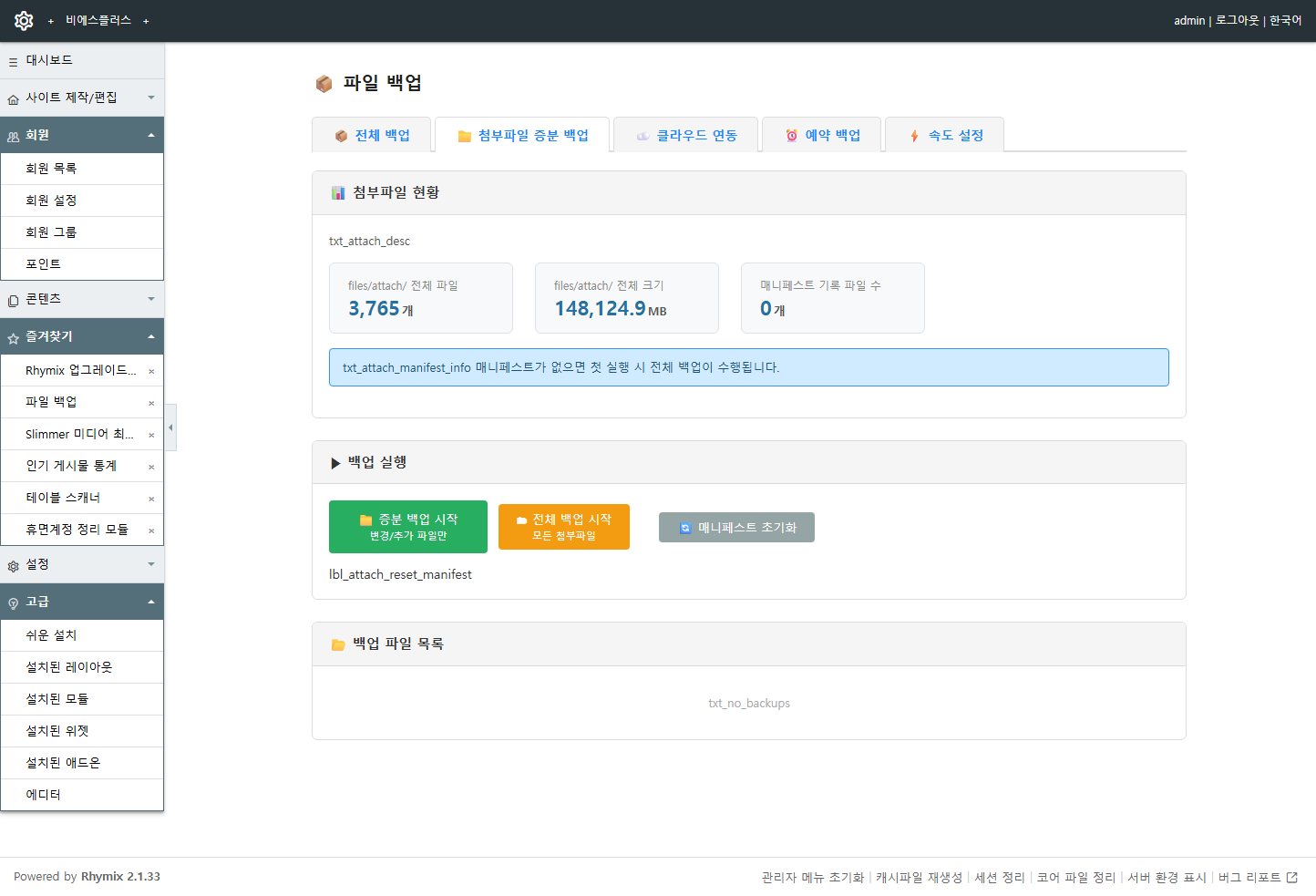1316x896 pixels.
Task: Open 회원 그룹 menu item
Action: (82, 232)
